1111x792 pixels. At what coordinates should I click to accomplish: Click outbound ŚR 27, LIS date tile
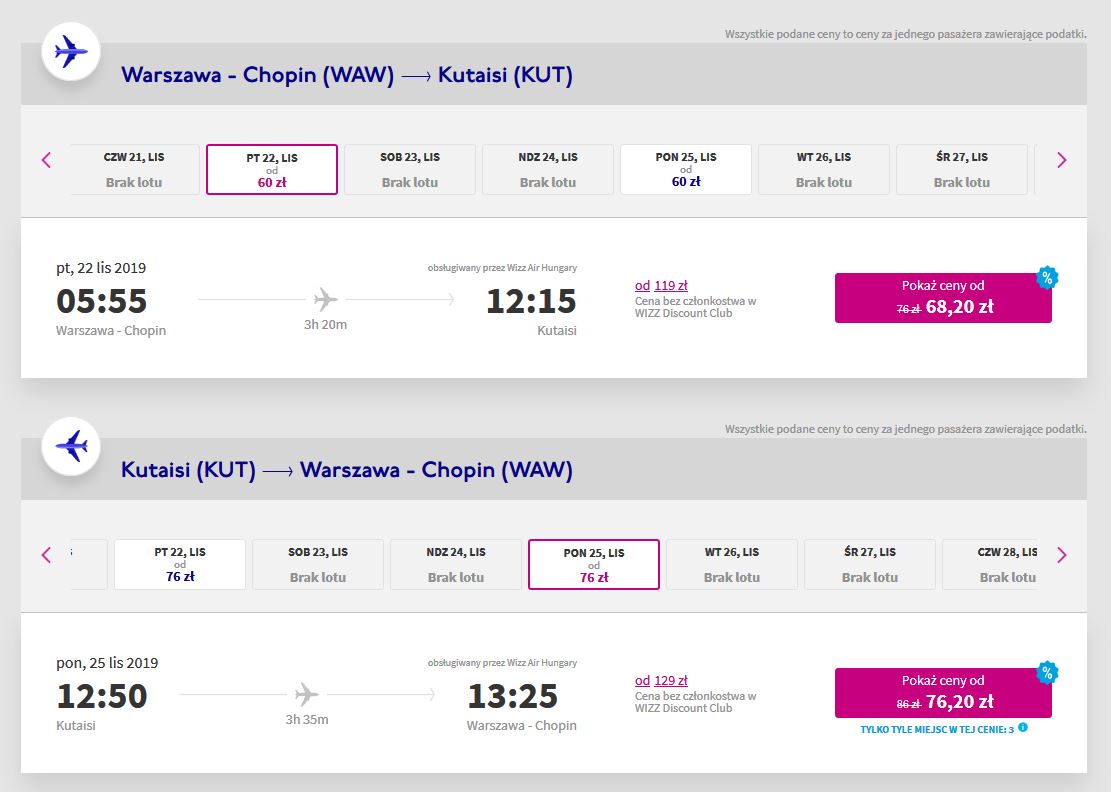pyautogui.click(x=961, y=169)
